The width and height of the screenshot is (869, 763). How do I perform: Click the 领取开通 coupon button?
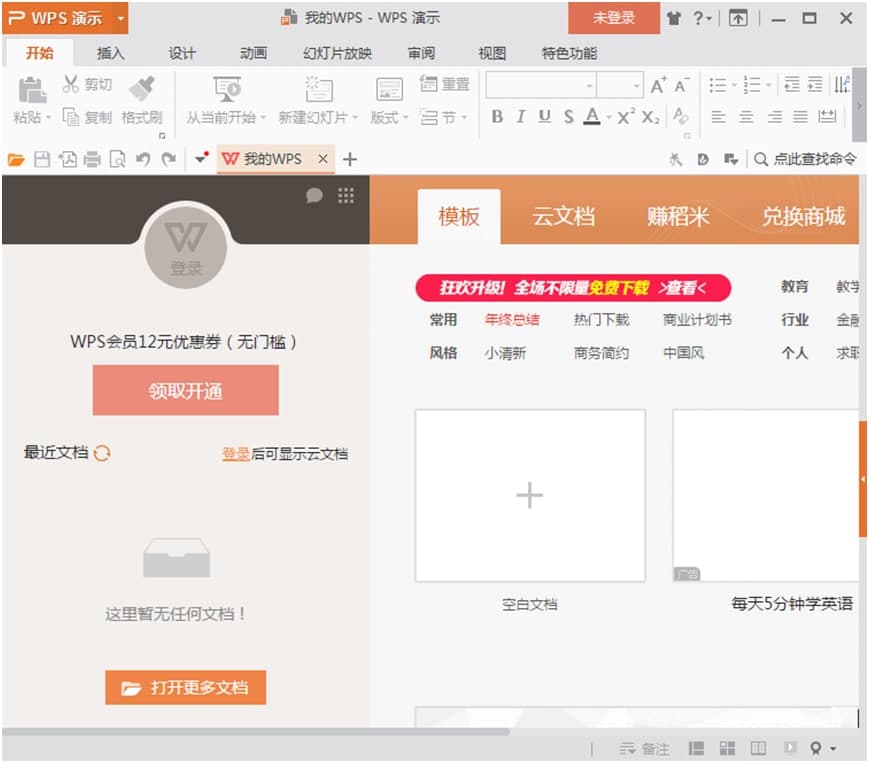click(x=185, y=390)
